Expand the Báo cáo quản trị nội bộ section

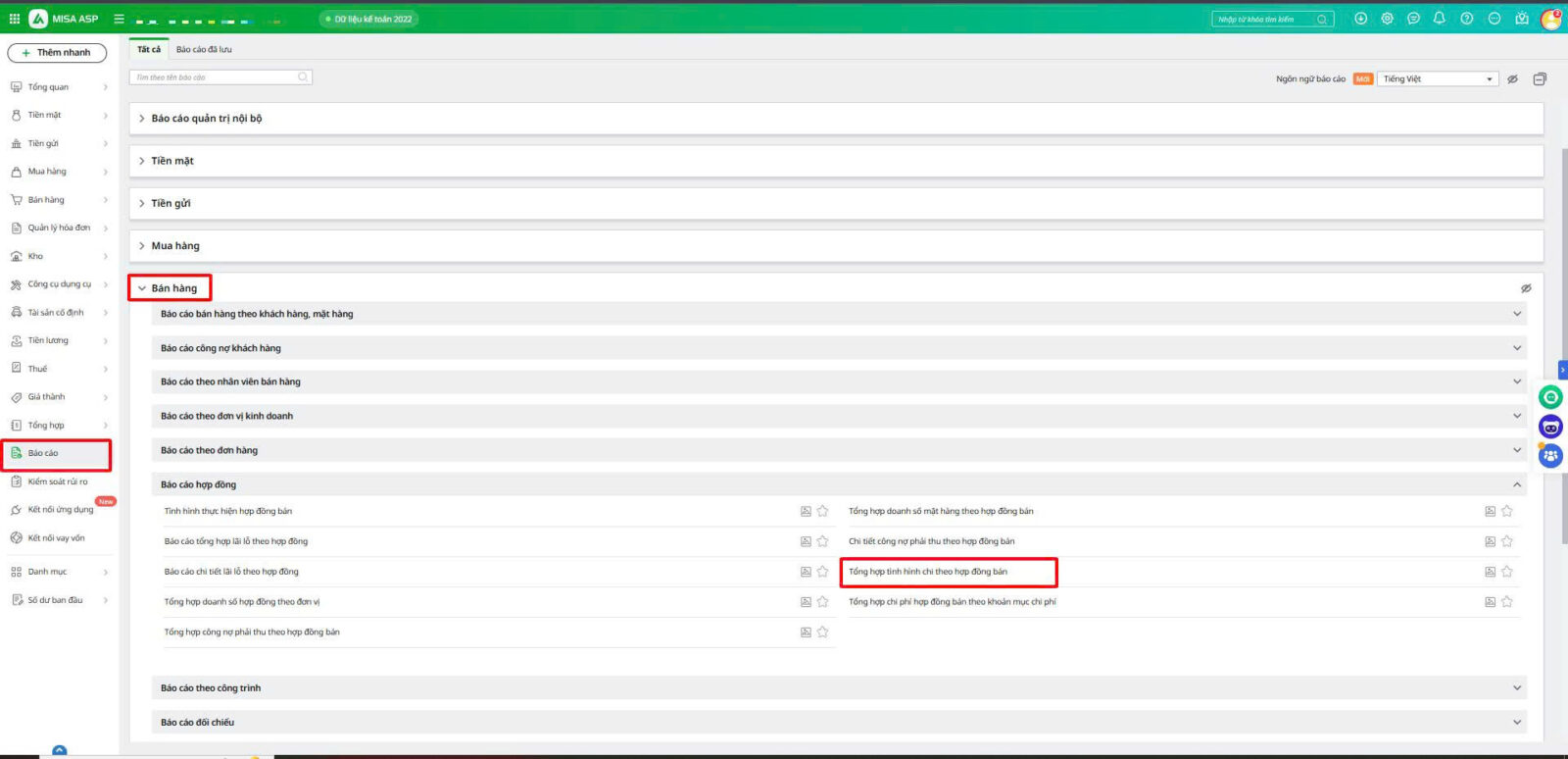tap(206, 119)
